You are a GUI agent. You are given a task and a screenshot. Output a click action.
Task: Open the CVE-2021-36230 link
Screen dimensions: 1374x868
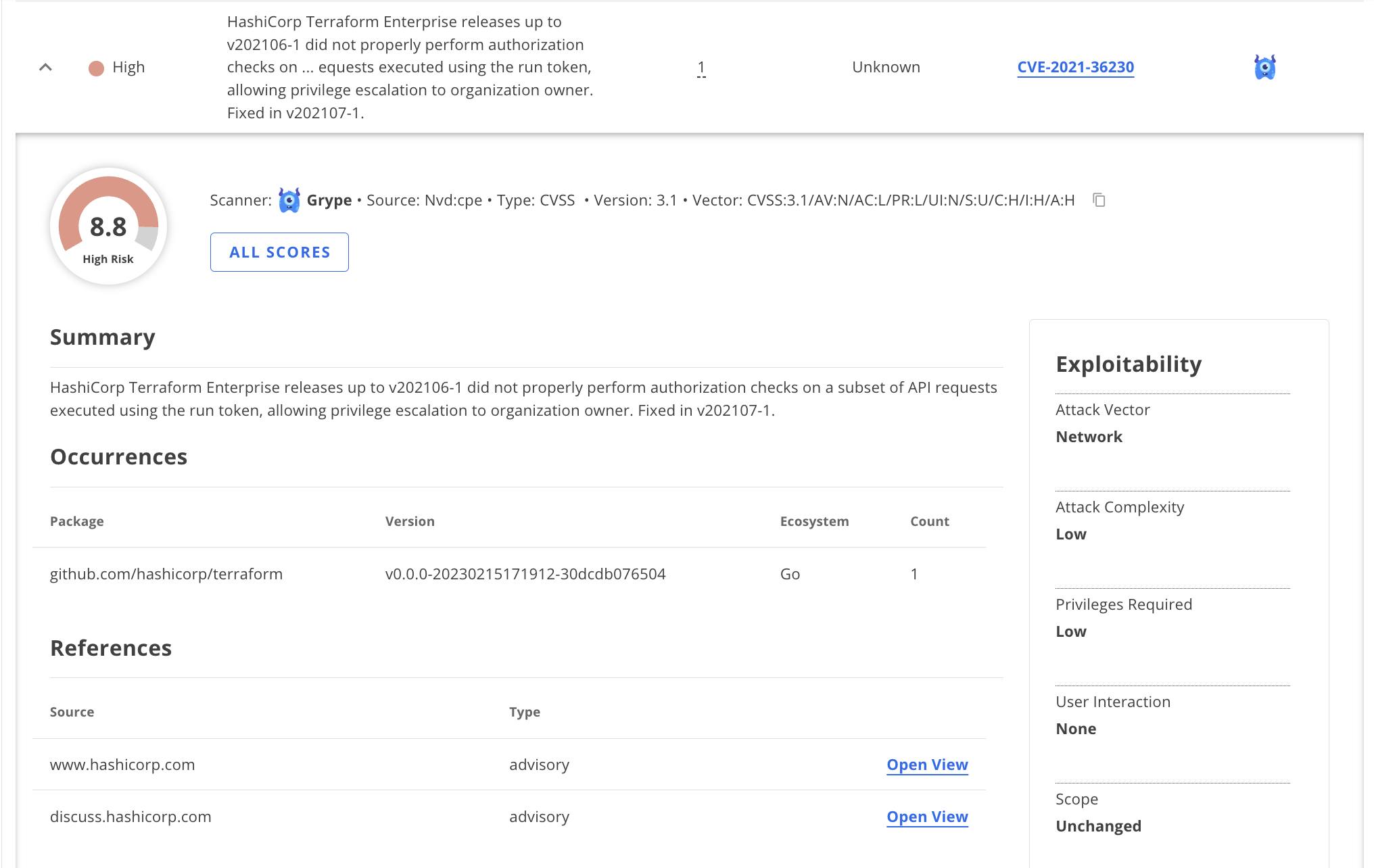tap(1075, 67)
